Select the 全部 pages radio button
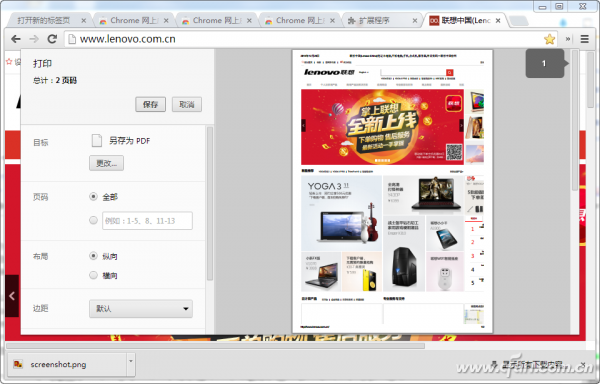The image size is (600, 384). 93,197
